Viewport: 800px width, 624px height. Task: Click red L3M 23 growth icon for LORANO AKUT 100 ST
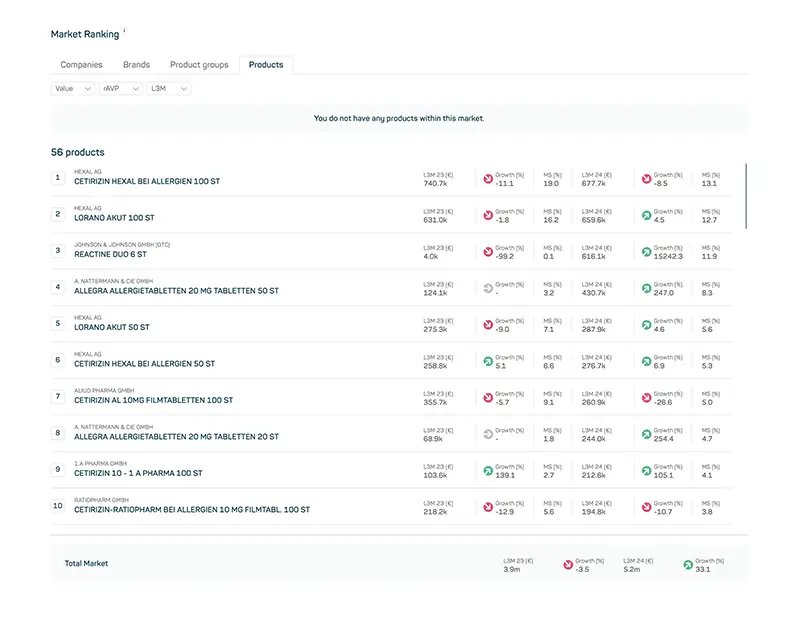point(488,215)
